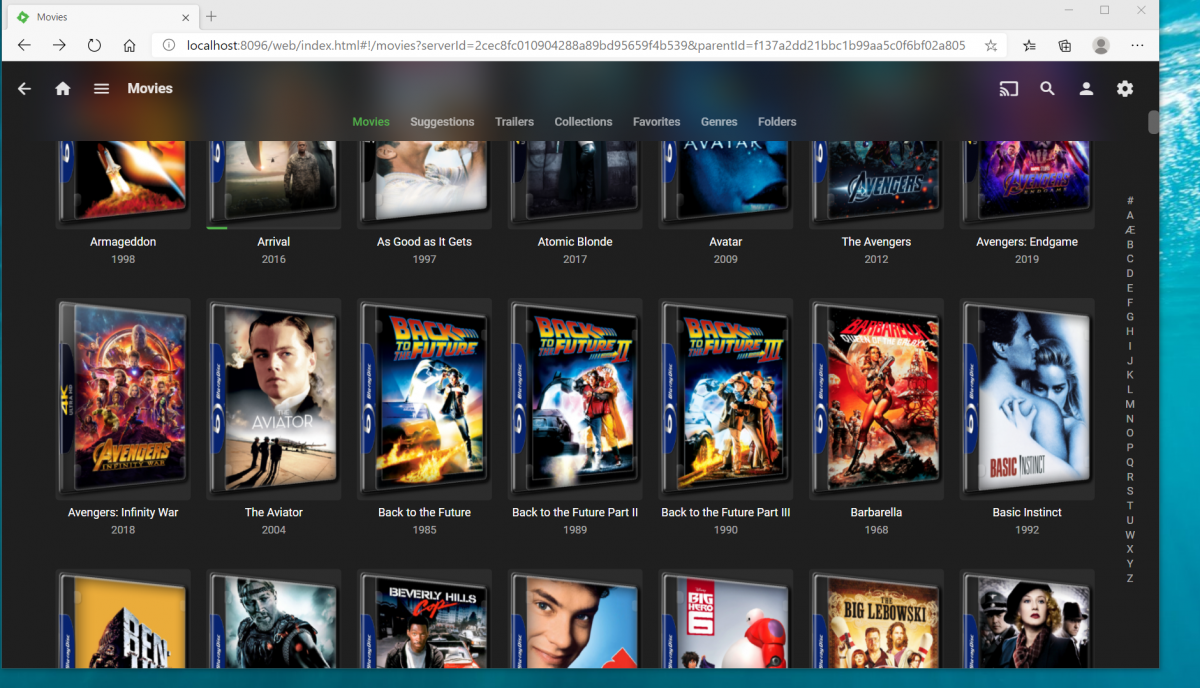Open the browser favorites list icon
This screenshot has width=1200, height=688.
tap(1029, 45)
